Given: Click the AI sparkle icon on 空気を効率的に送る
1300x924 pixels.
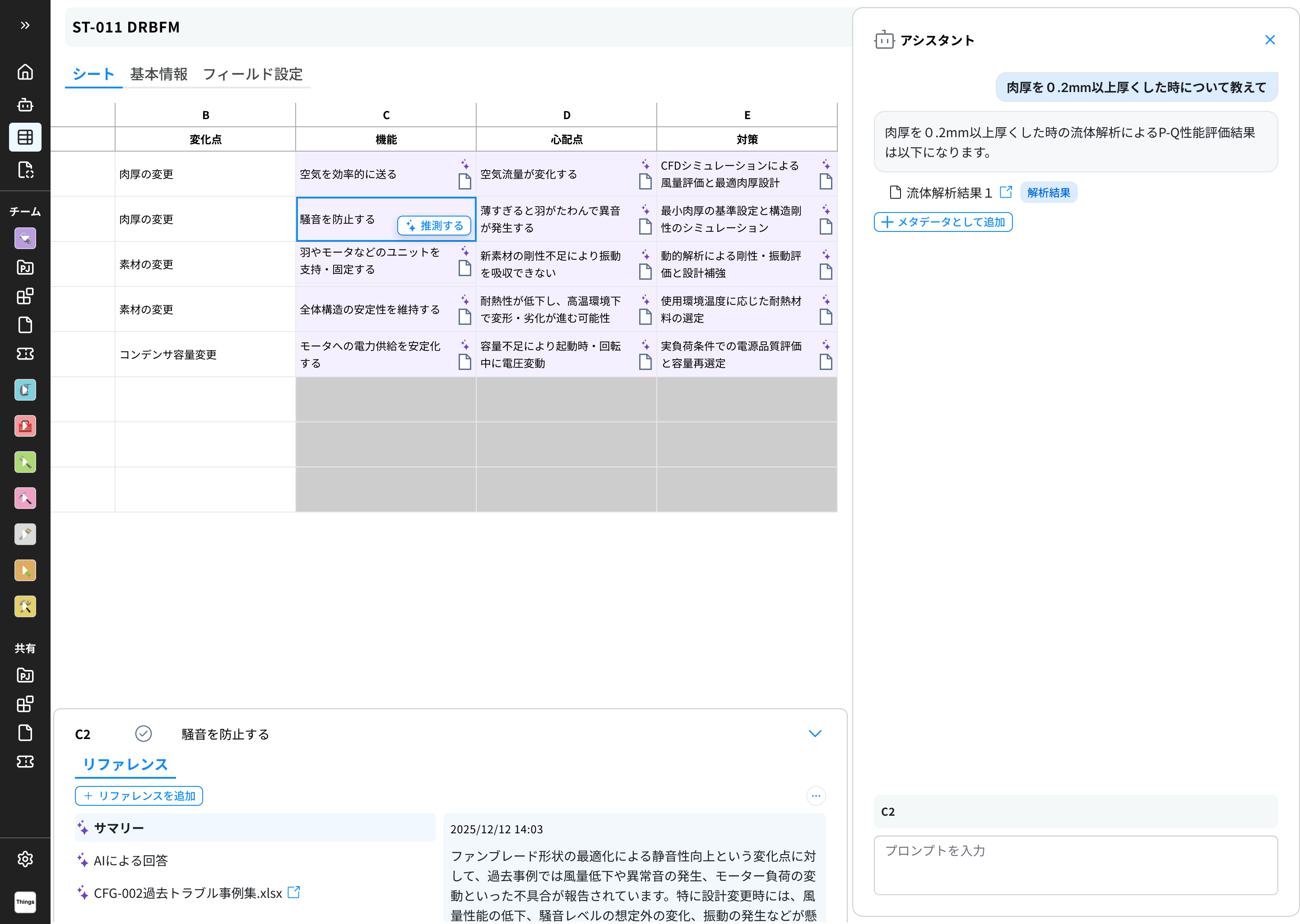Looking at the screenshot, I should [x=465, y=164].
